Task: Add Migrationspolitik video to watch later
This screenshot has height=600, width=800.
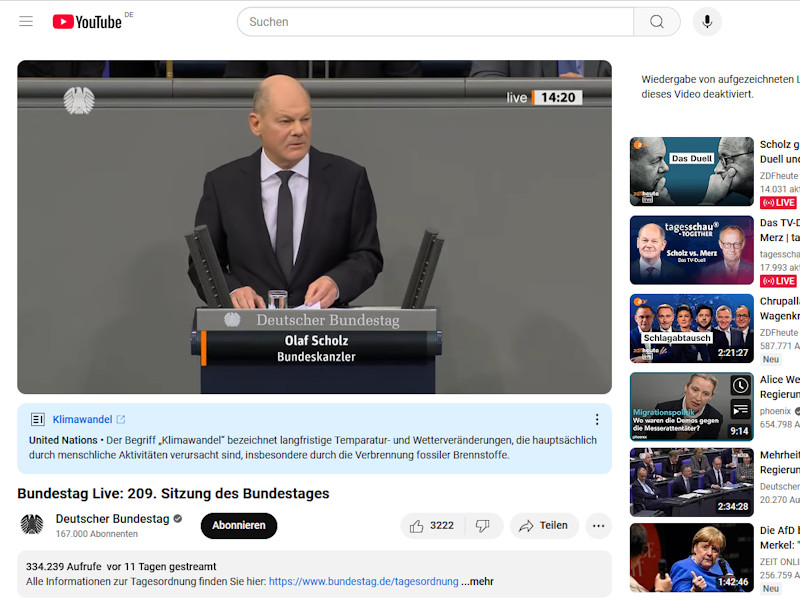Action: point(740,386)
